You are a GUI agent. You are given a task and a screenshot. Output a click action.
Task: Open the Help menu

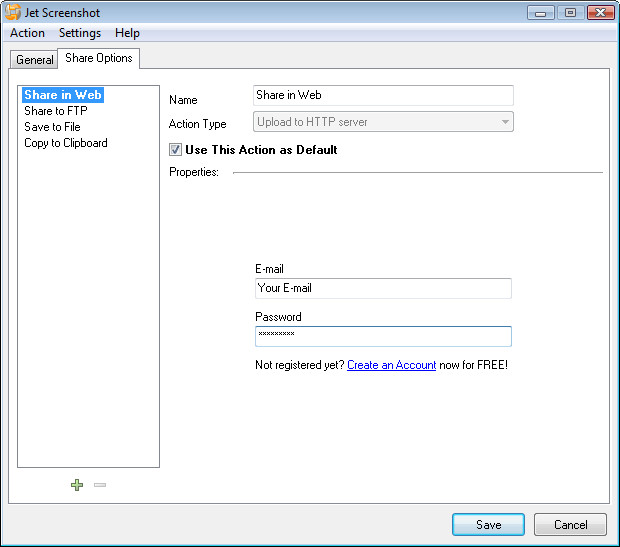[127, 33]
